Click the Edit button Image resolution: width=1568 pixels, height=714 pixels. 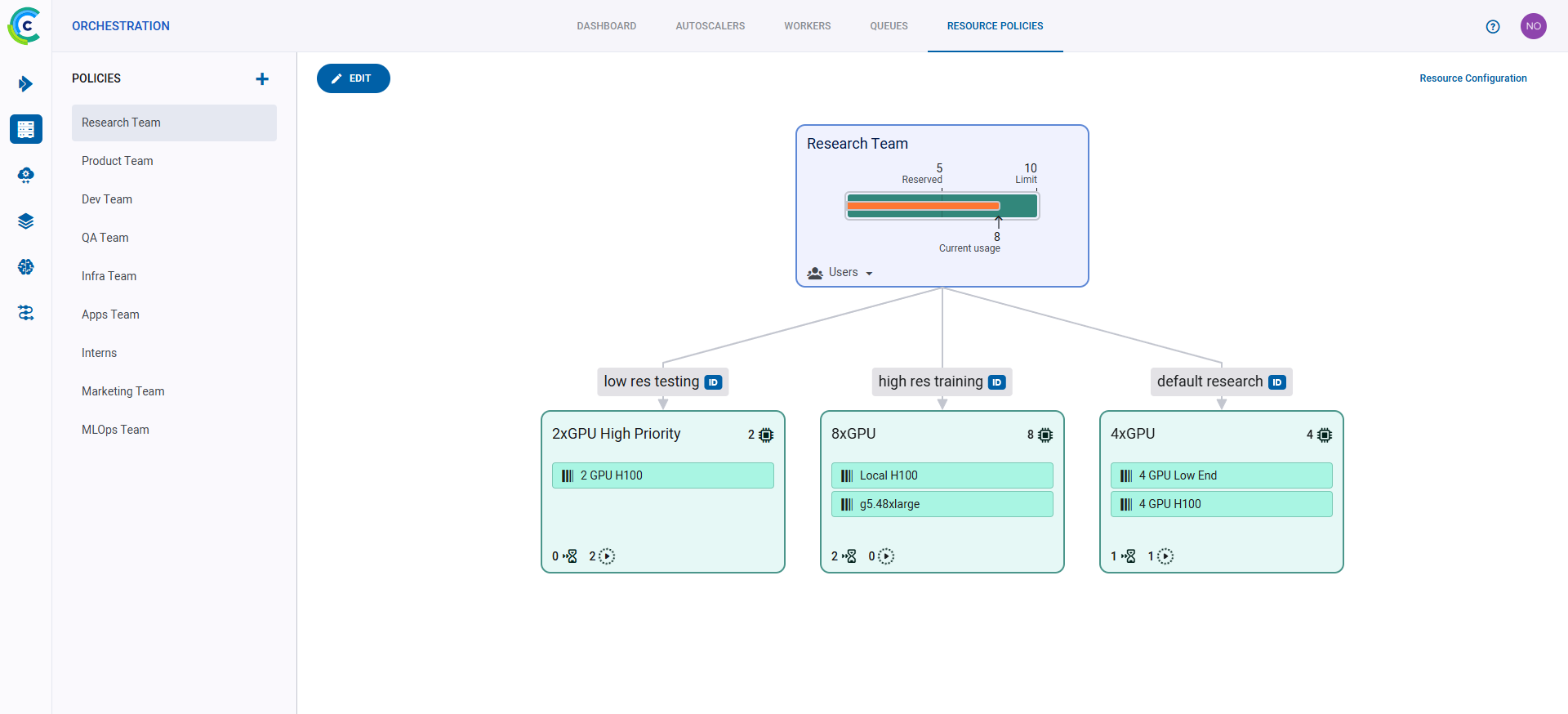[353, 78]
